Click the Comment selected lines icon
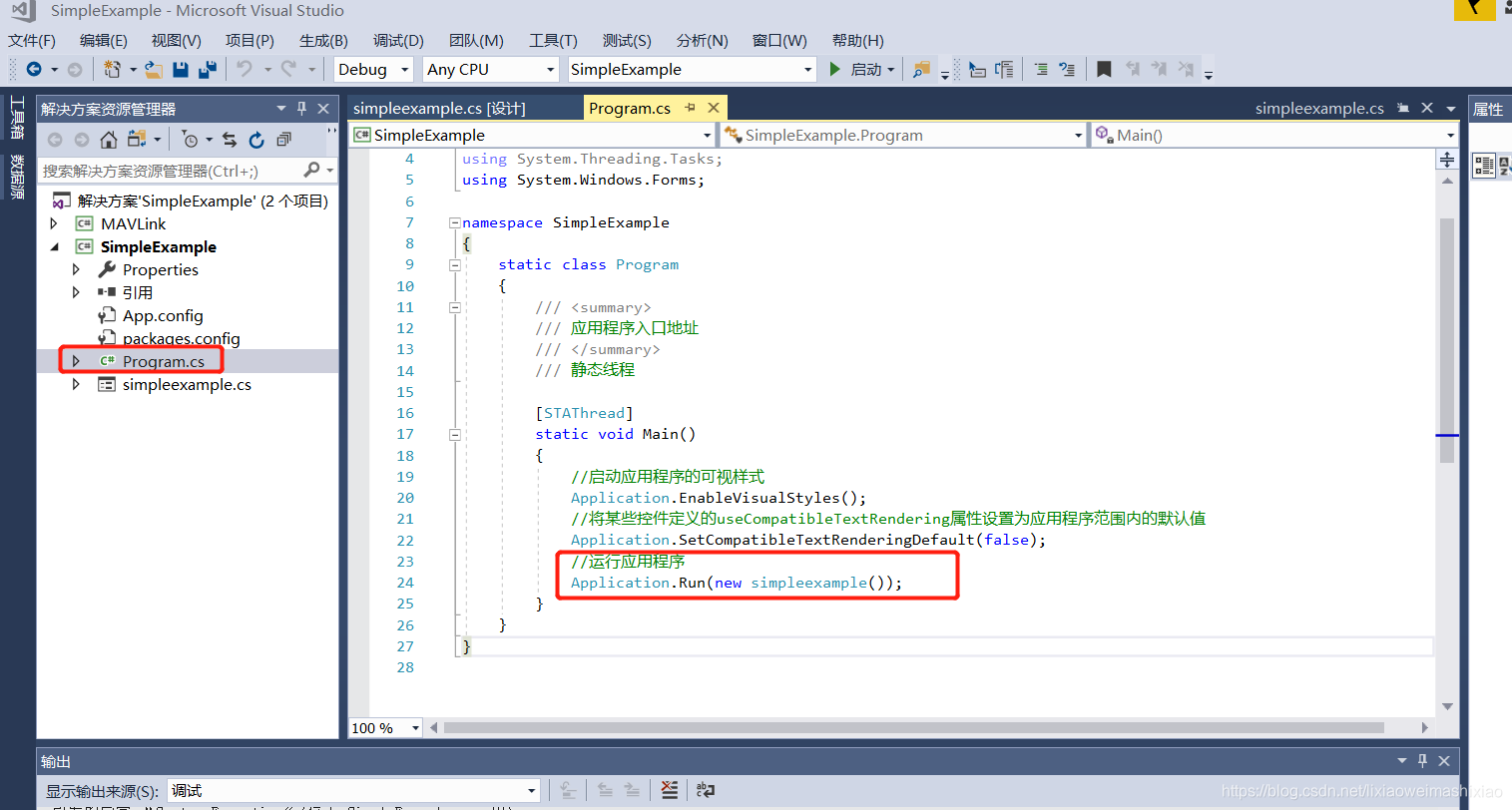This screenshot has height=810, width=1512. pos(1041,69)
